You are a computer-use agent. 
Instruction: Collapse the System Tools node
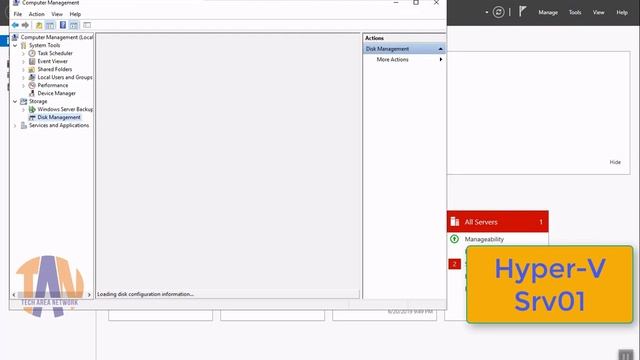[15, 45]
